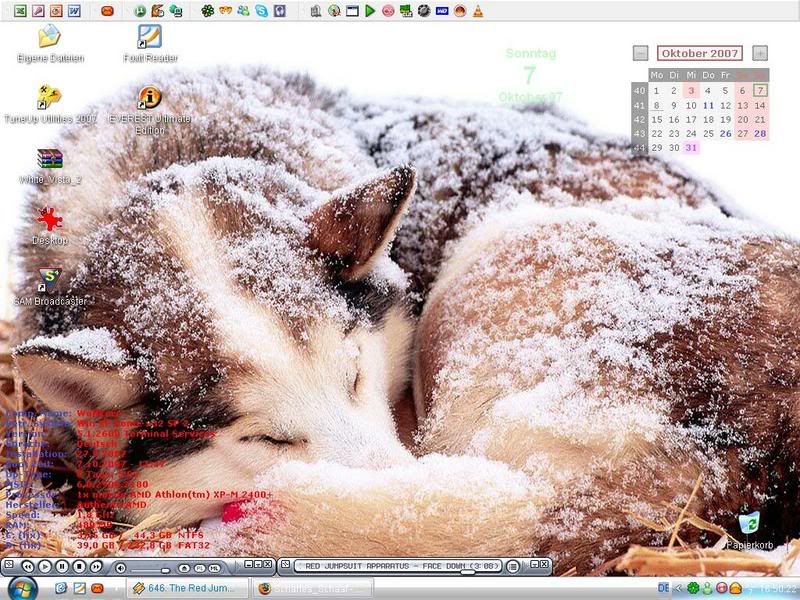Open Skype from the top launcher bar

pos(261,11)
